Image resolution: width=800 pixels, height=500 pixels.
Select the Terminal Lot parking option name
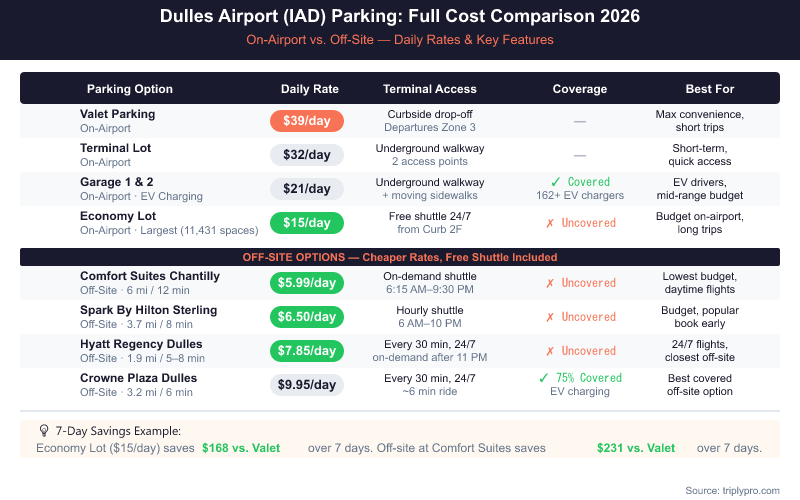(116, 148)
